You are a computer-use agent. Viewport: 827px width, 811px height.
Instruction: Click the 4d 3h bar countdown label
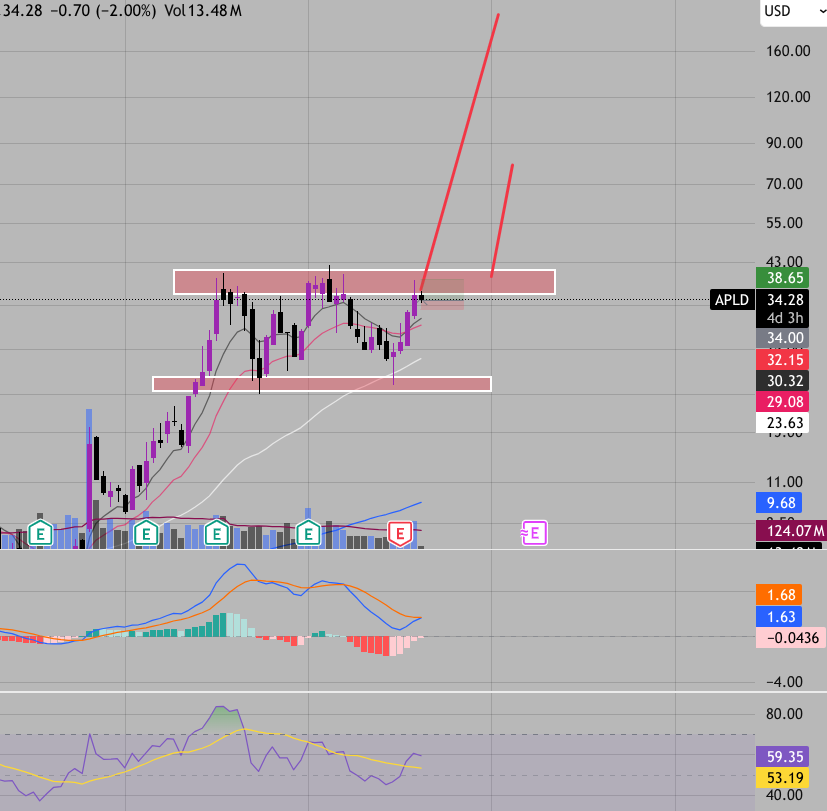click(785, 318)
